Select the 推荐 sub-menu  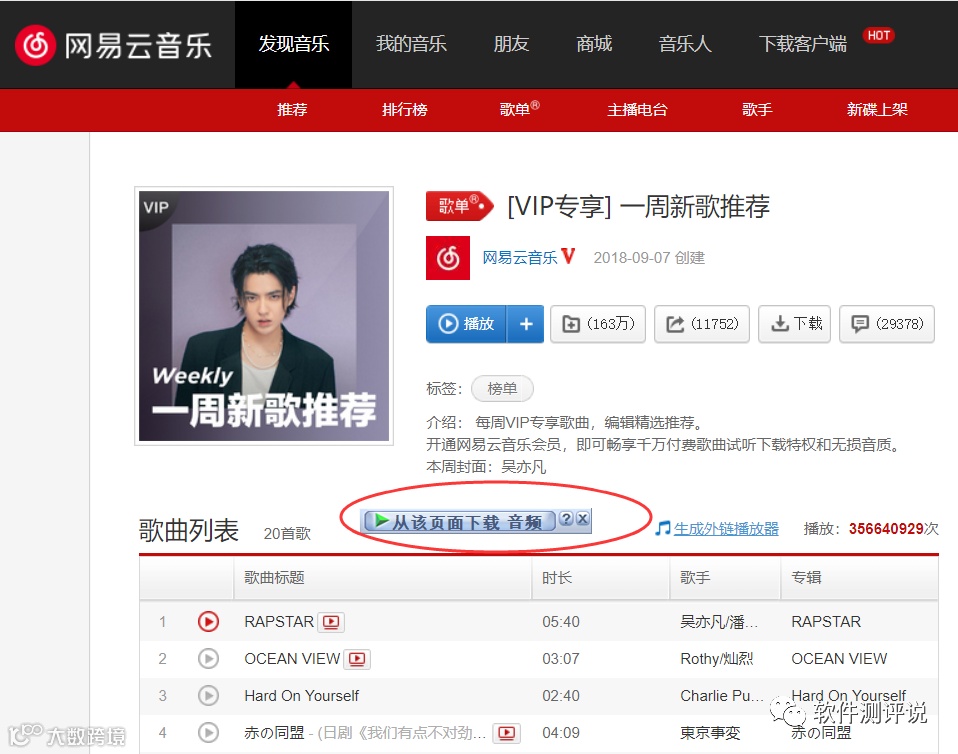(292, 110)
